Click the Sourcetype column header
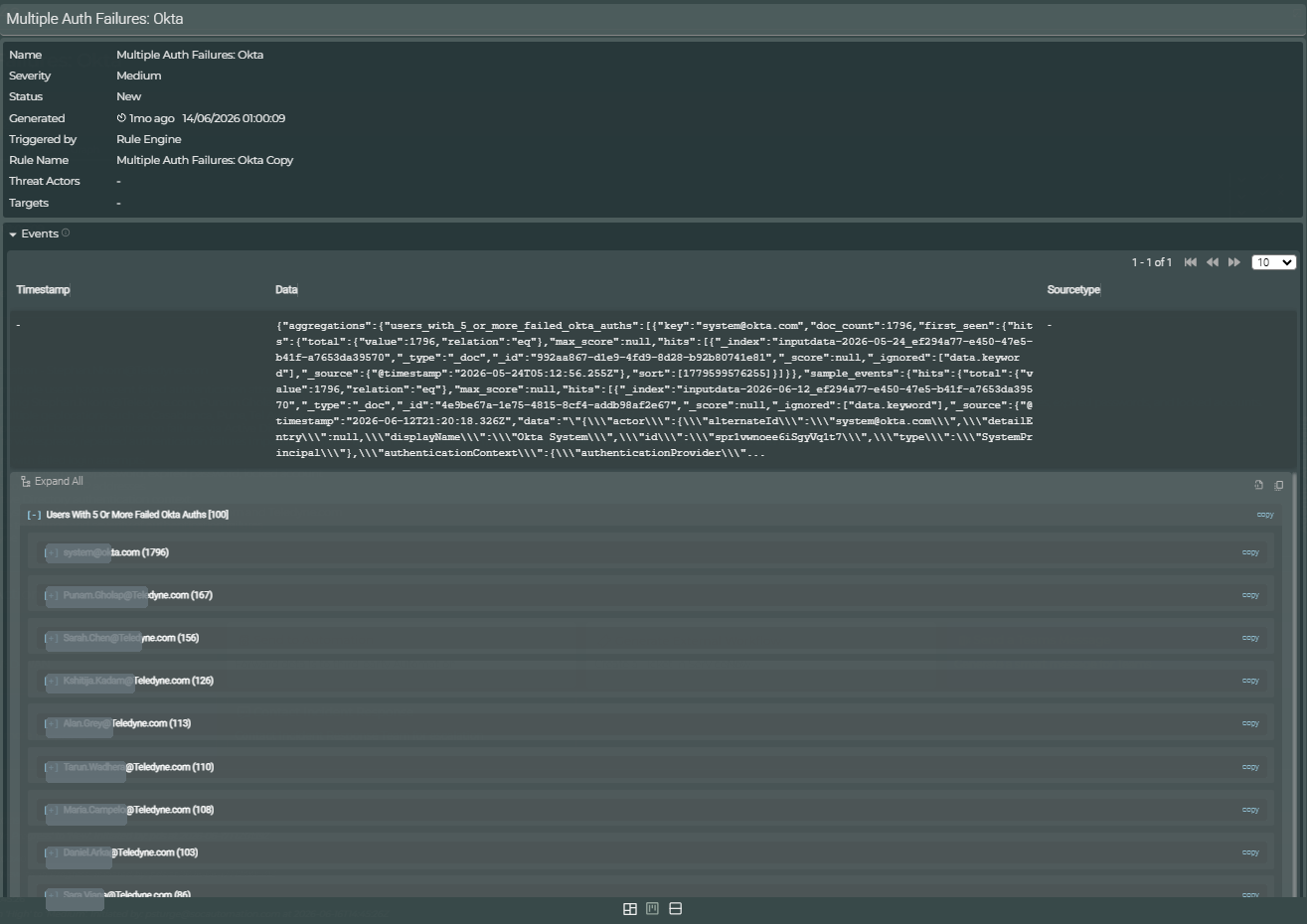 [x=1073, y=290]
